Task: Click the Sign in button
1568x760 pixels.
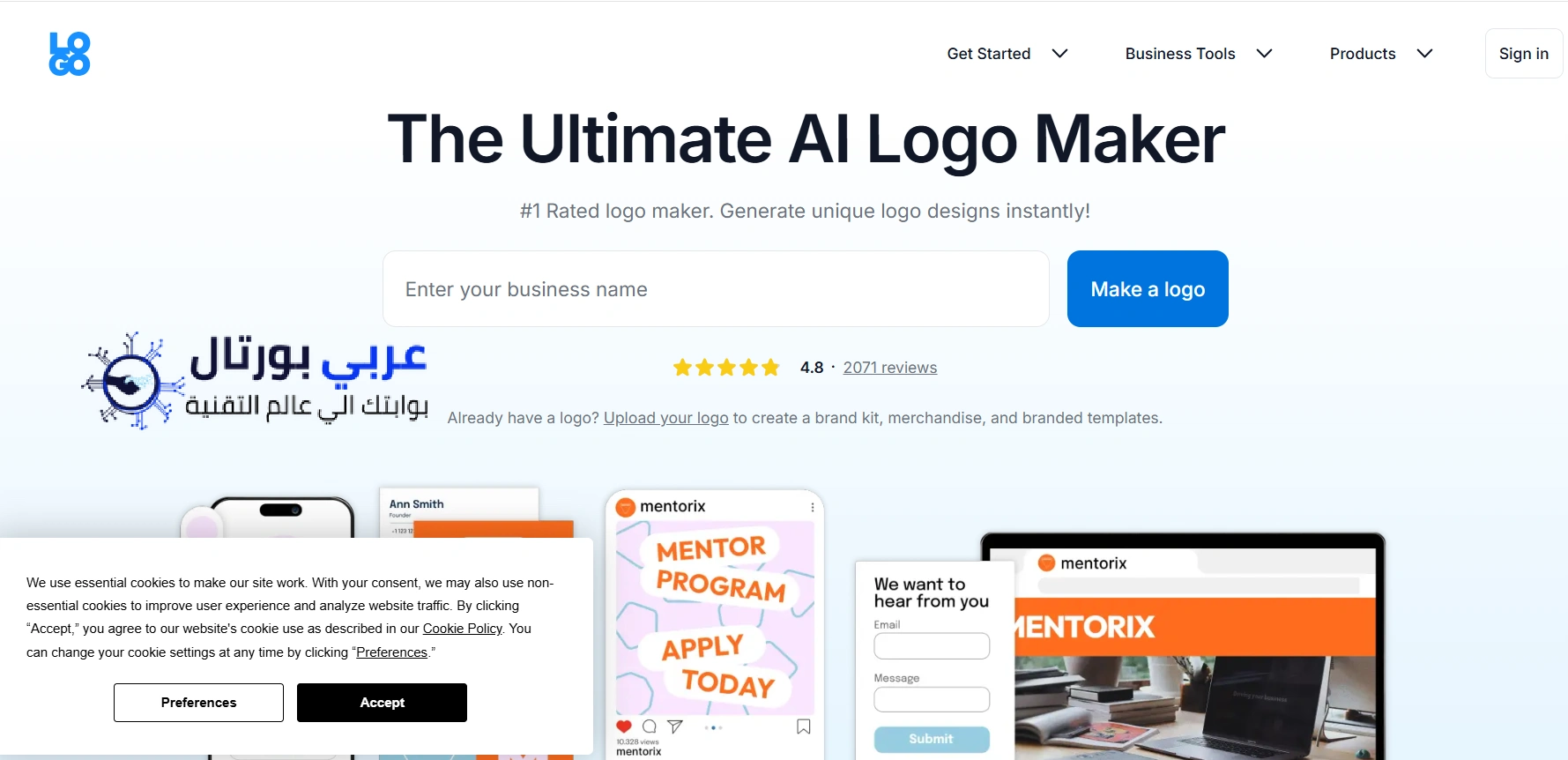Action: tap(1524, 54)
